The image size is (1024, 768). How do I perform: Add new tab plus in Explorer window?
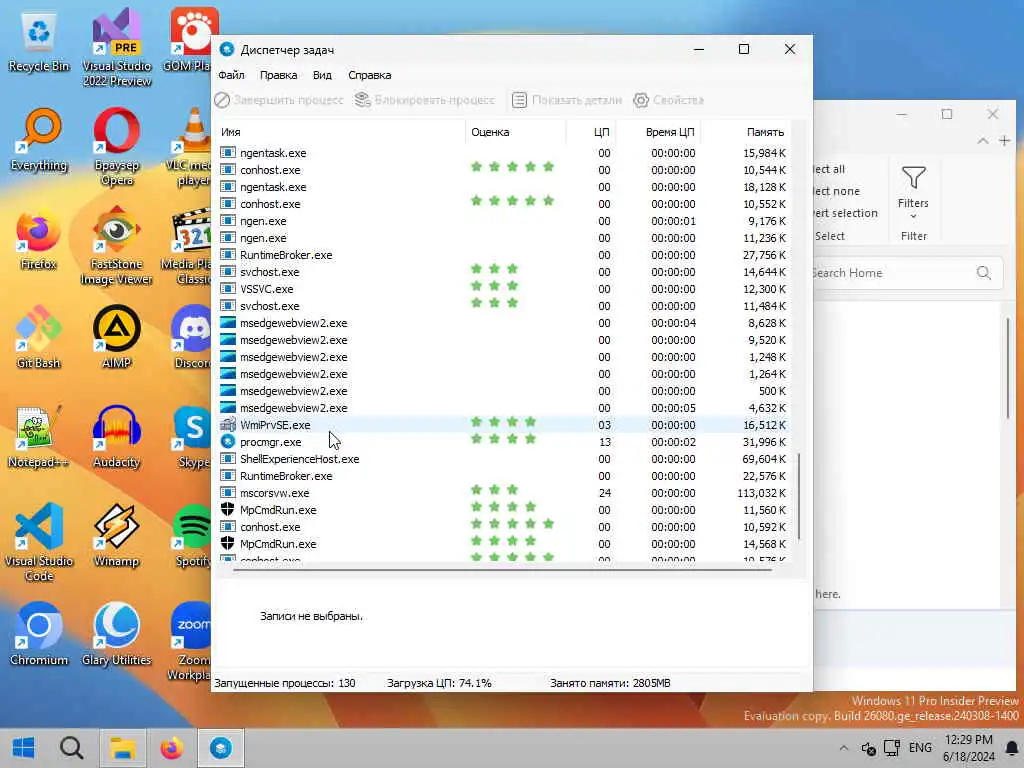click(x=1004, y=140)
